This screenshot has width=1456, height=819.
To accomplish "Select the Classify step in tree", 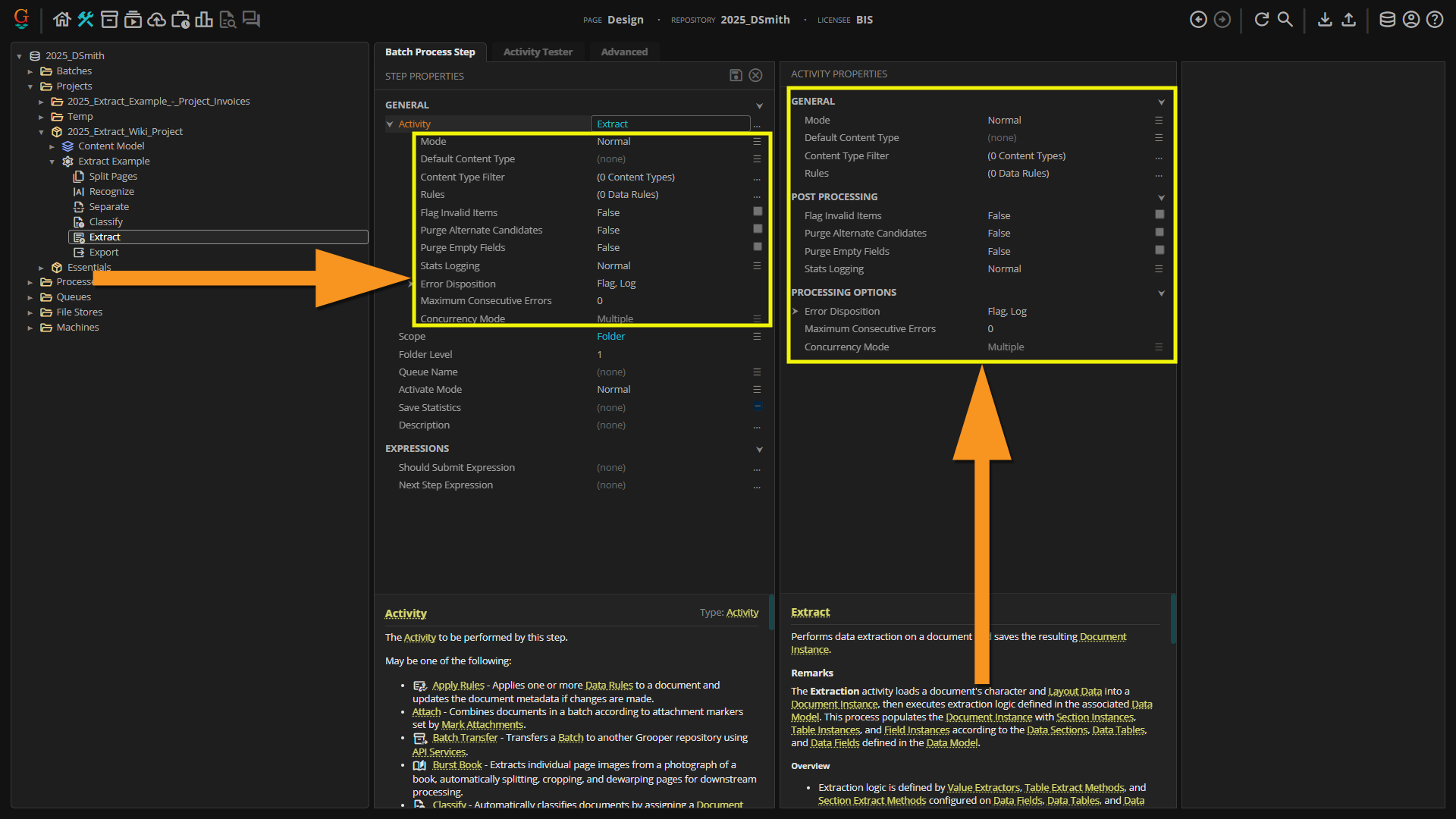I will tap(105, 221).
